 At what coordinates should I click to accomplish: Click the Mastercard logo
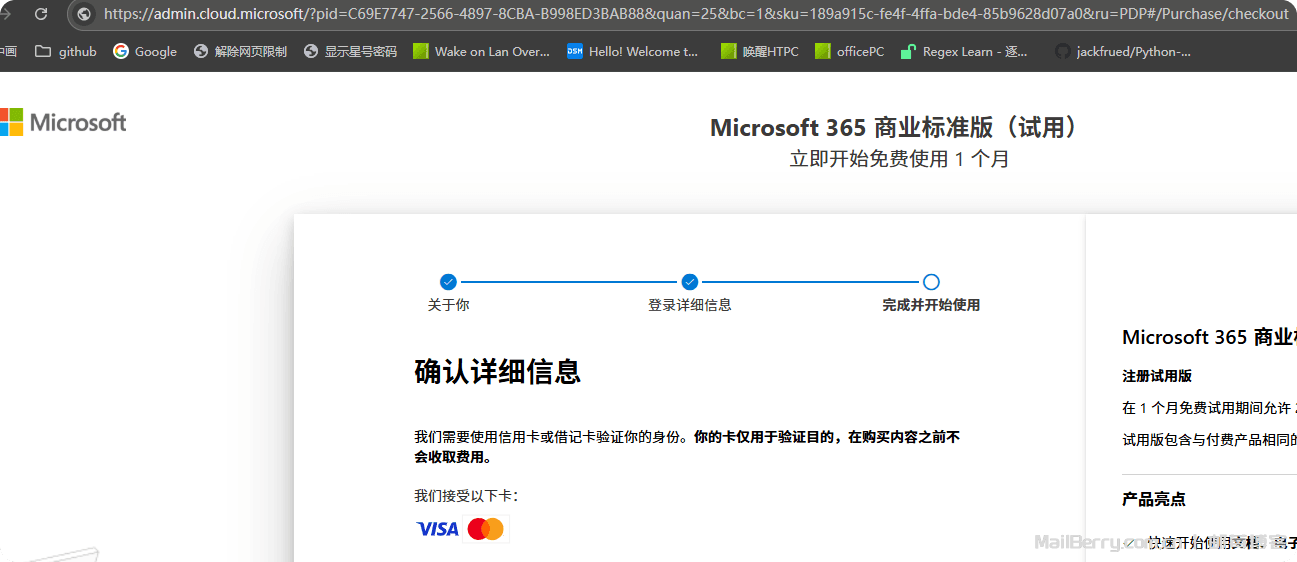coord(486,529)
